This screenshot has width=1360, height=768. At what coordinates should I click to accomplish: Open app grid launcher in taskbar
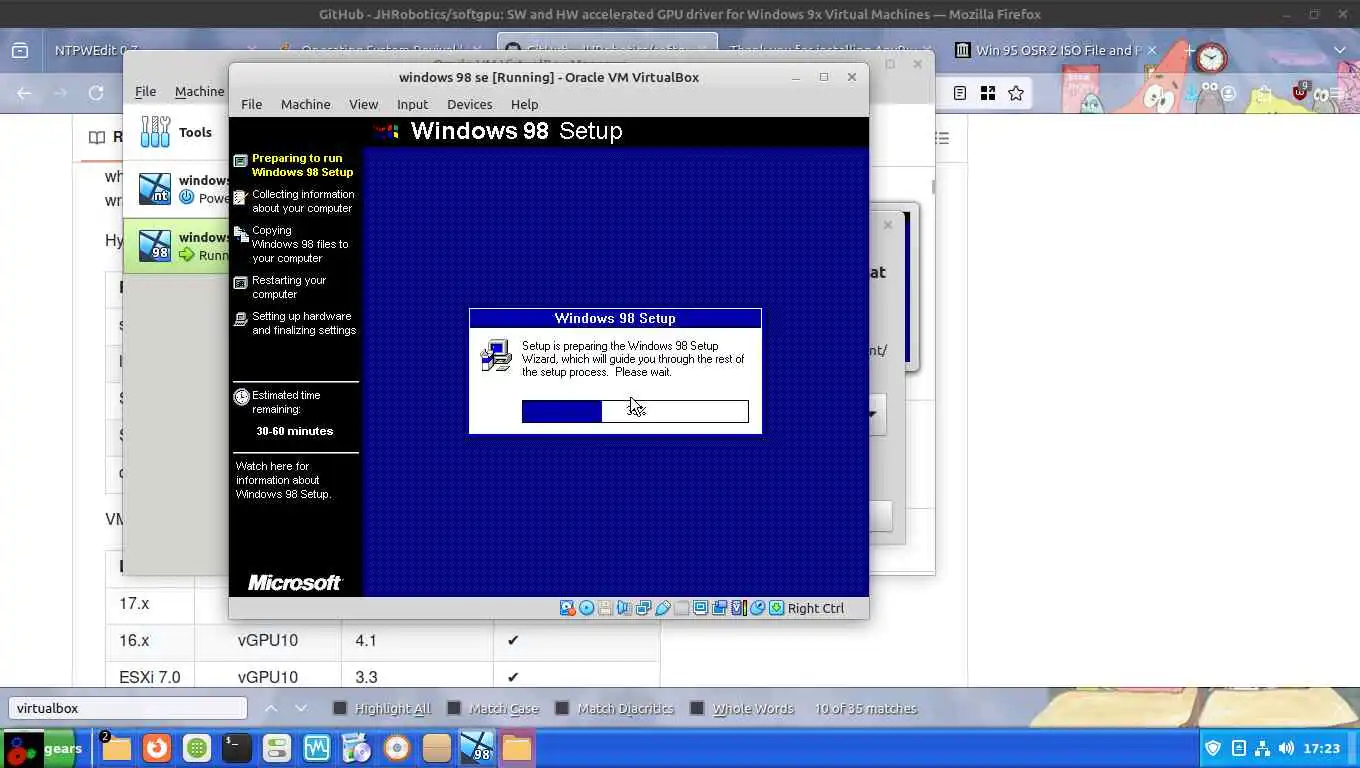click(196, 748)
